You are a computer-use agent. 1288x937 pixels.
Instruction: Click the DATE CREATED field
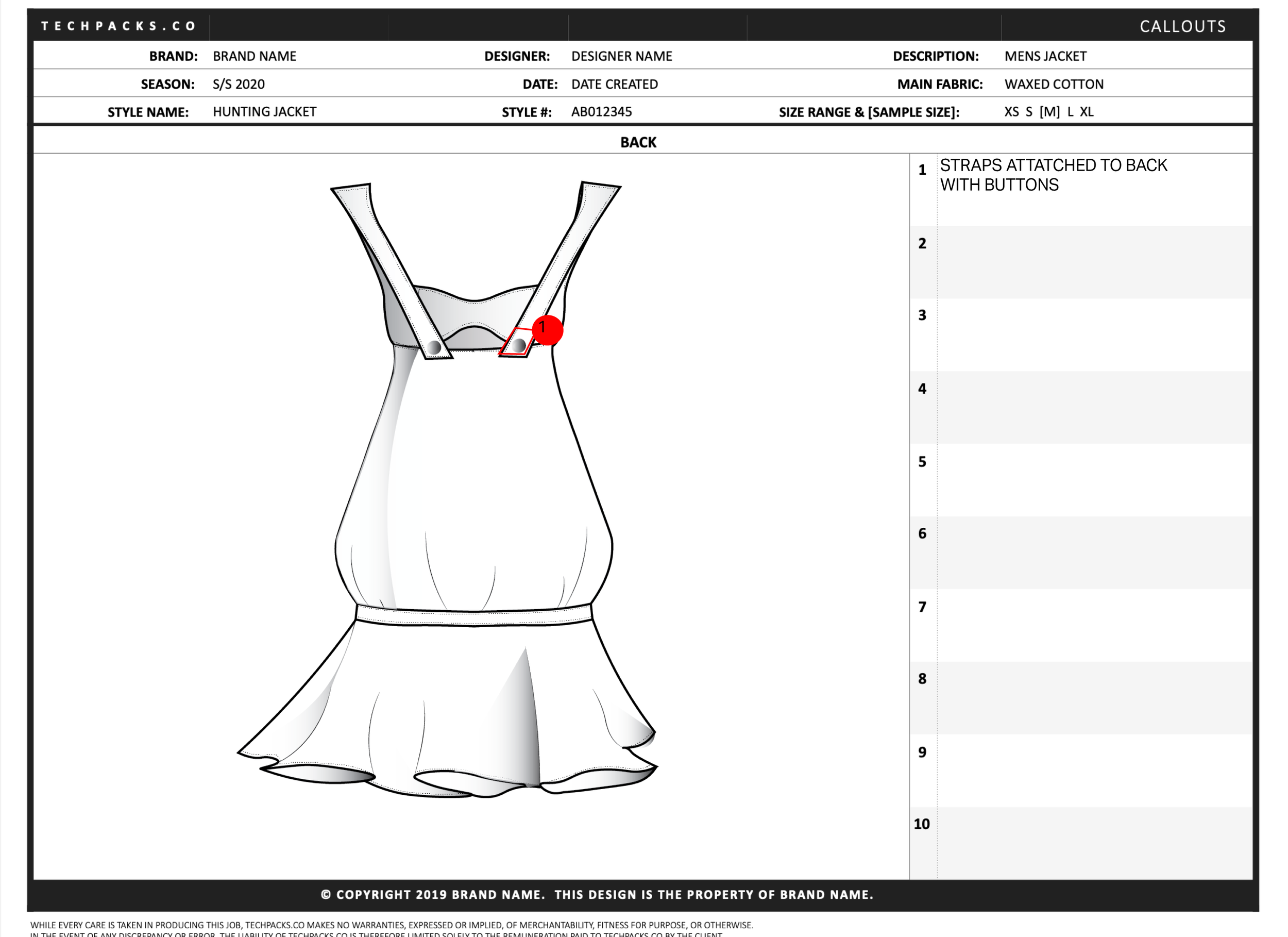pos(614,84)
